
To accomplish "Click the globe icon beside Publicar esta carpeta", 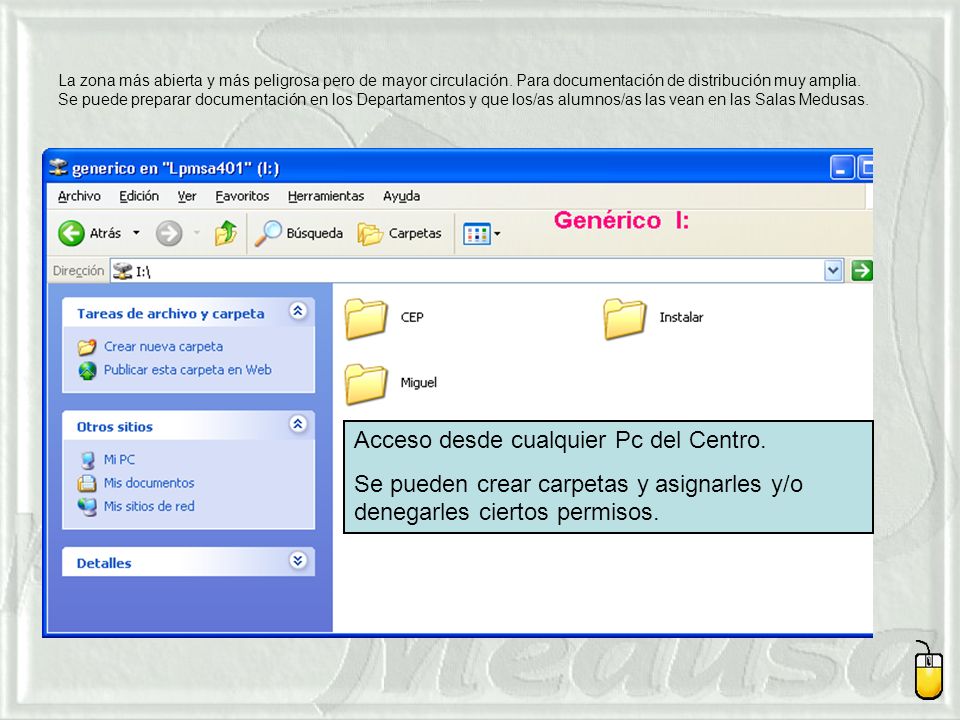I will pos(88,370).
